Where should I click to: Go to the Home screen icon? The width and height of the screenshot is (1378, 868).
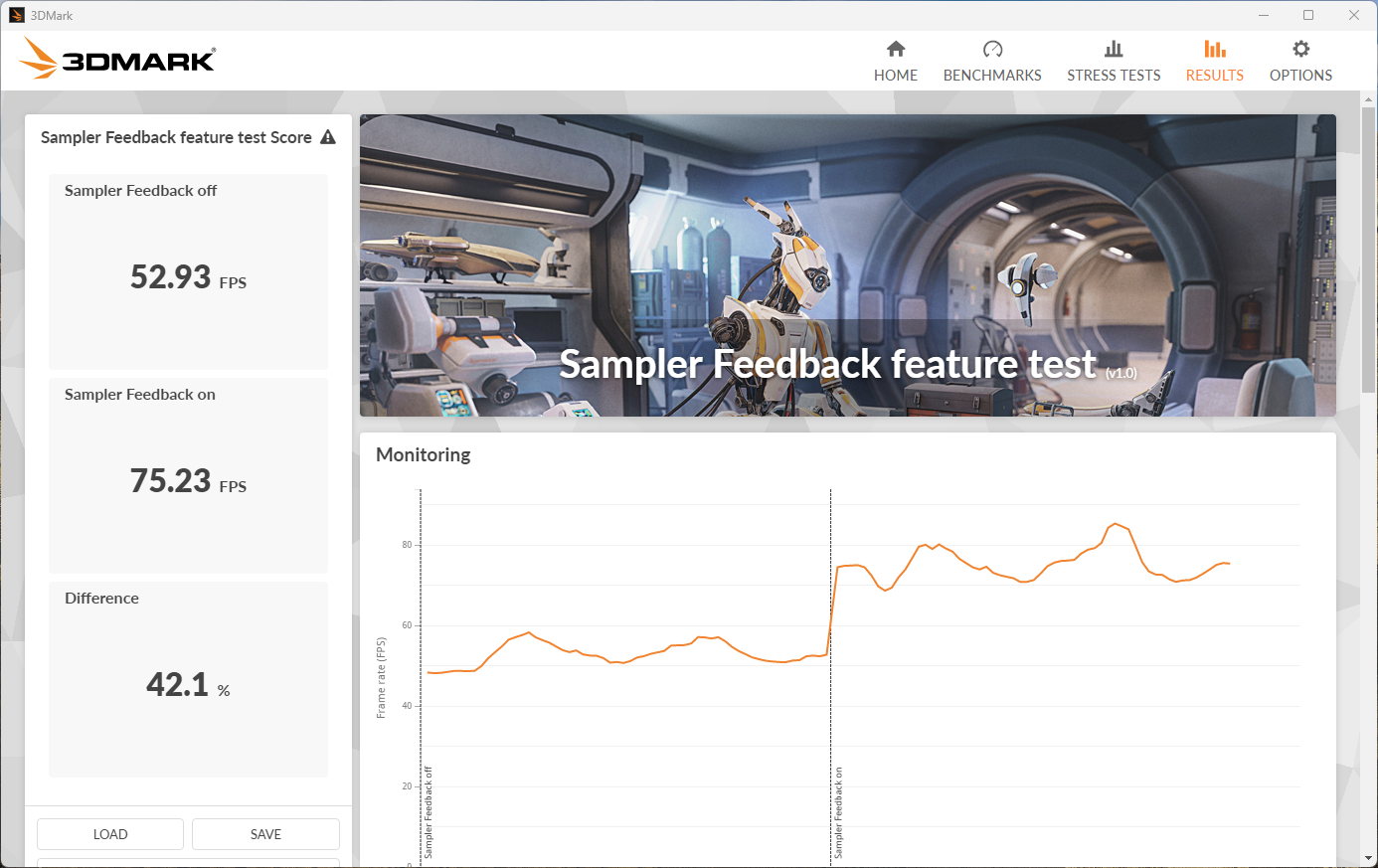896,50
